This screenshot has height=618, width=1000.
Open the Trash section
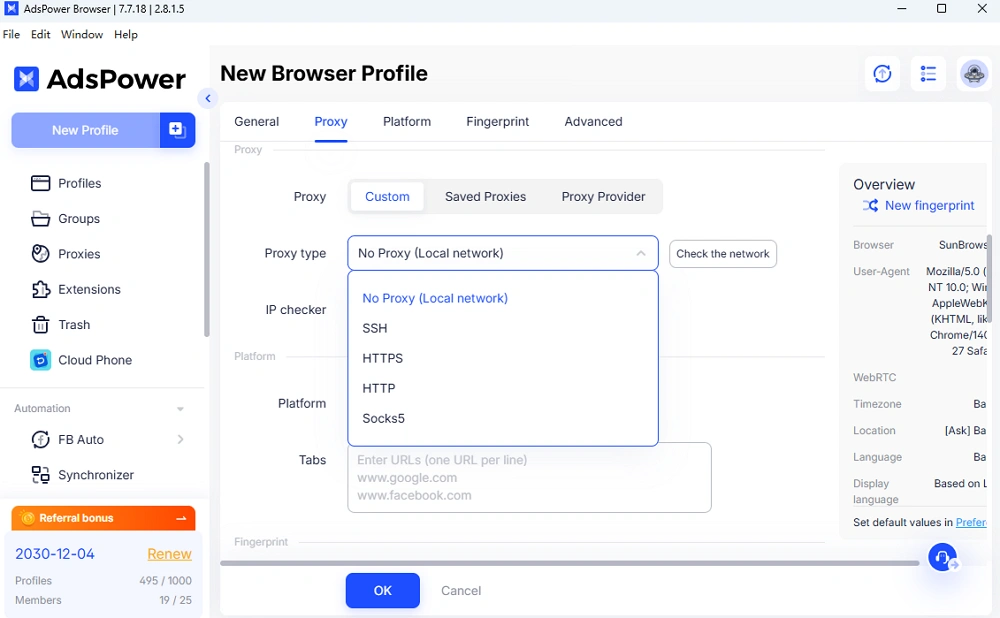[72, 324]
